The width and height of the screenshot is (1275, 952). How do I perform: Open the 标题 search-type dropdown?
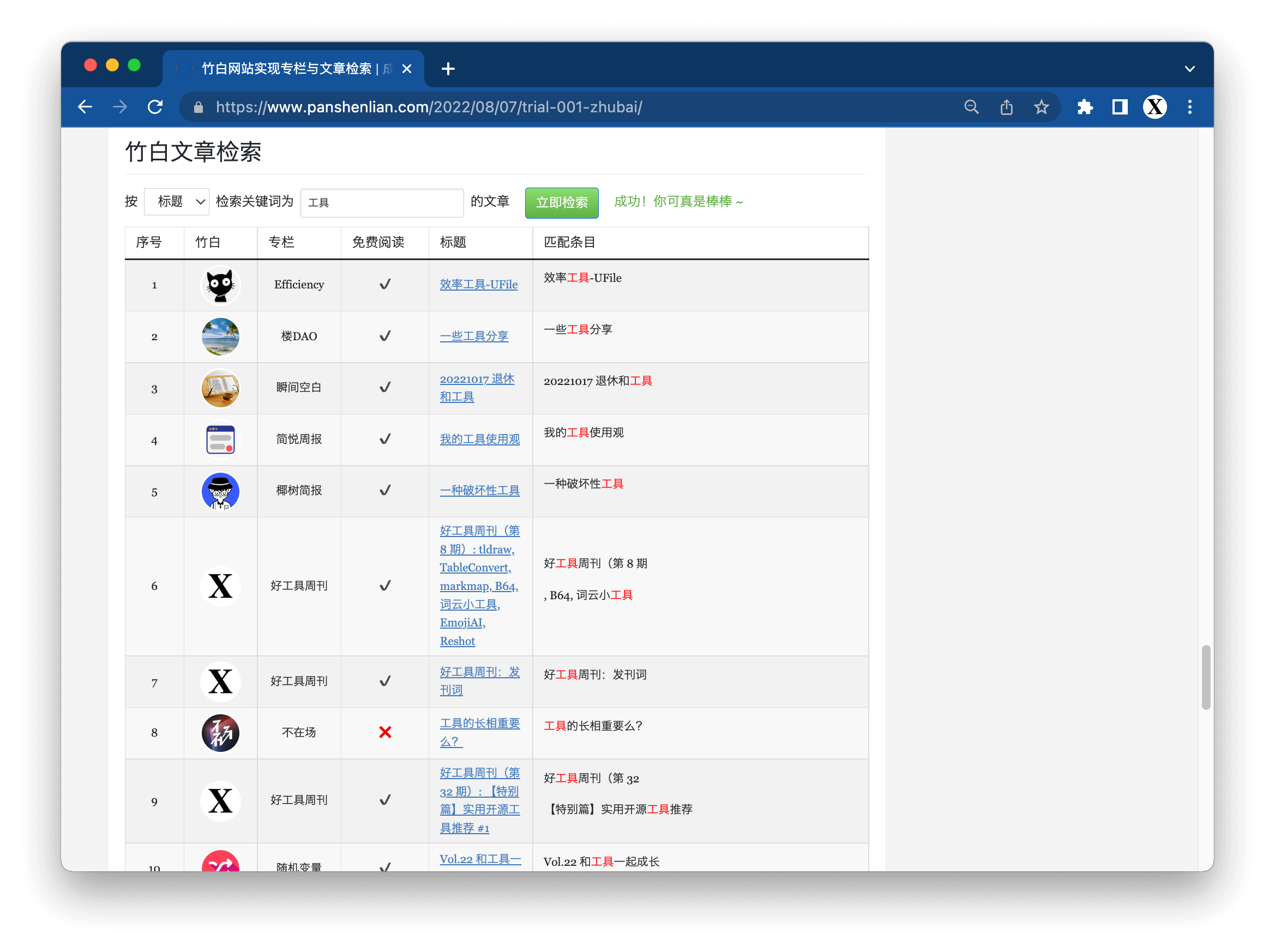point(176,202)
